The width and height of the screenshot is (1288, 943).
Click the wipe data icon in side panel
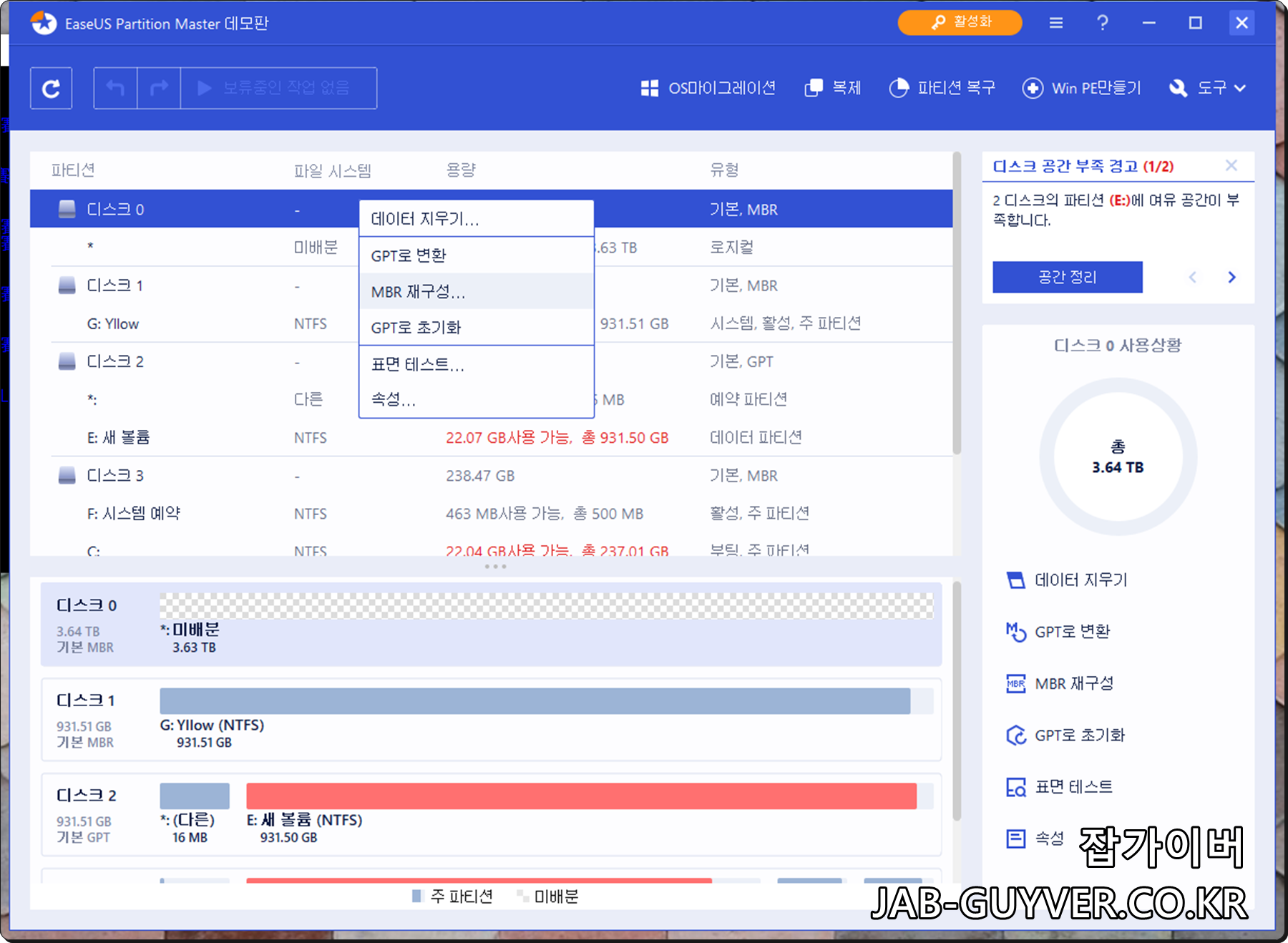tap(1015, 580)
